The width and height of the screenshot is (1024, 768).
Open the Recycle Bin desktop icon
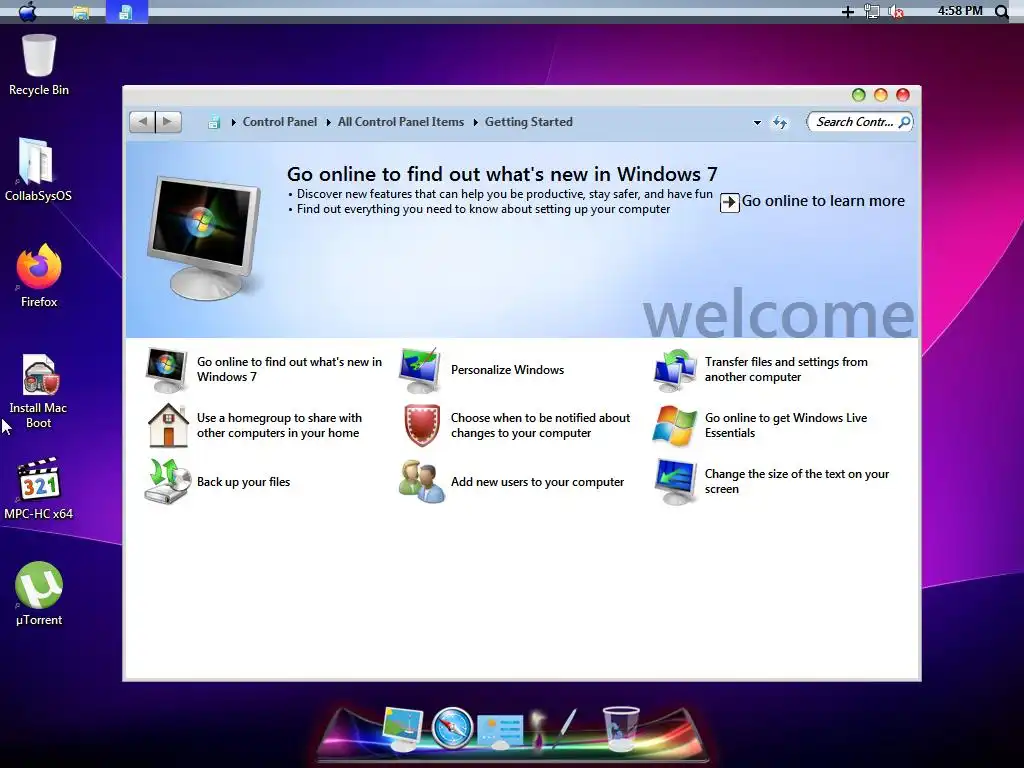pos(39,65)
